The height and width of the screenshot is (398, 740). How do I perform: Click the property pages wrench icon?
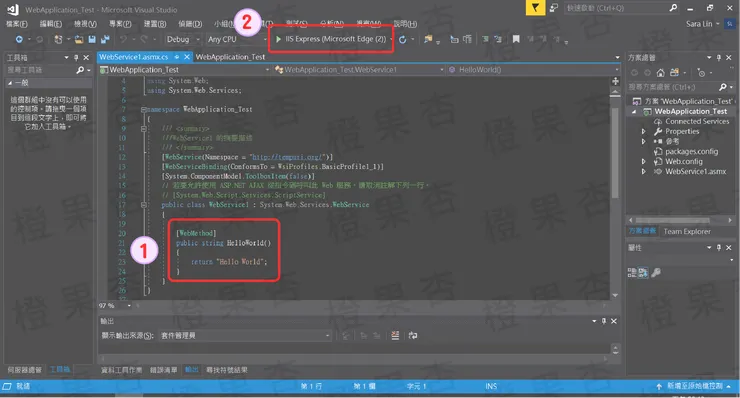click(x=656, y=272)
